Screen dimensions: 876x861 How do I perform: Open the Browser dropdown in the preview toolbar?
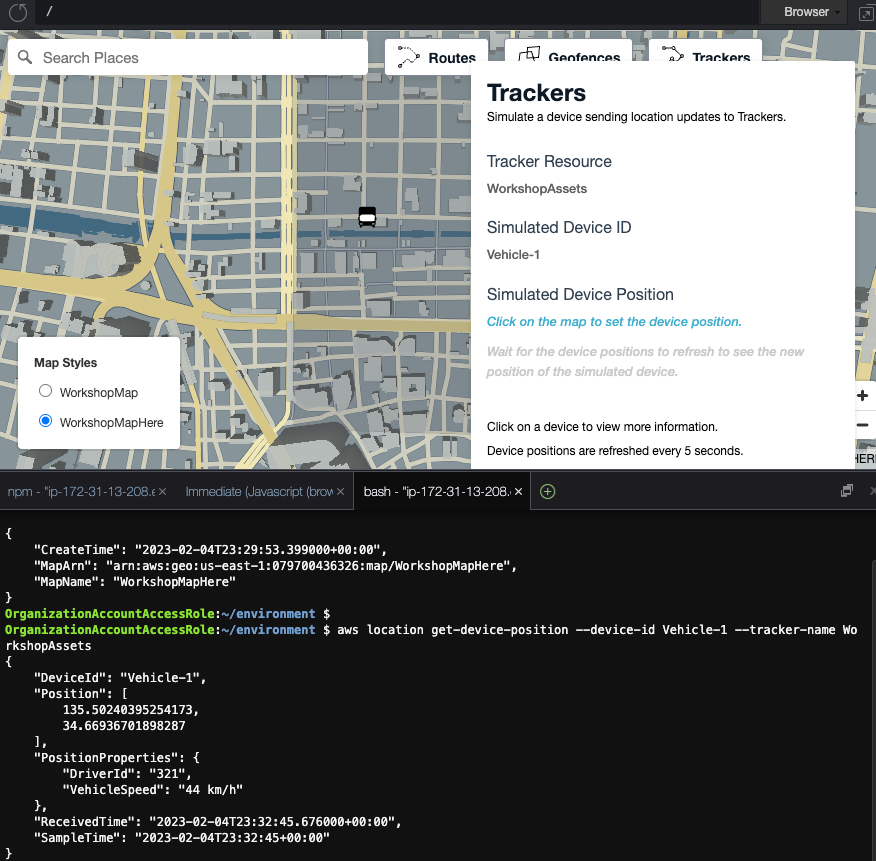pos(805,12)
